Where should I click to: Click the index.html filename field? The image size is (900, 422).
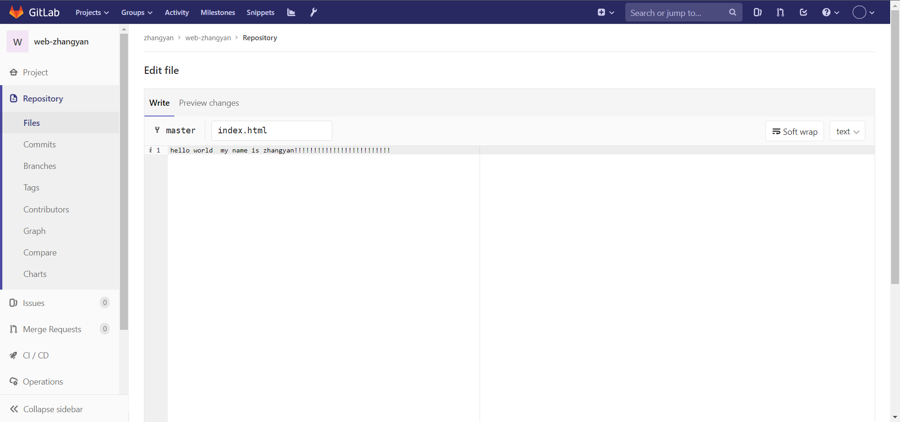[271, 131]
